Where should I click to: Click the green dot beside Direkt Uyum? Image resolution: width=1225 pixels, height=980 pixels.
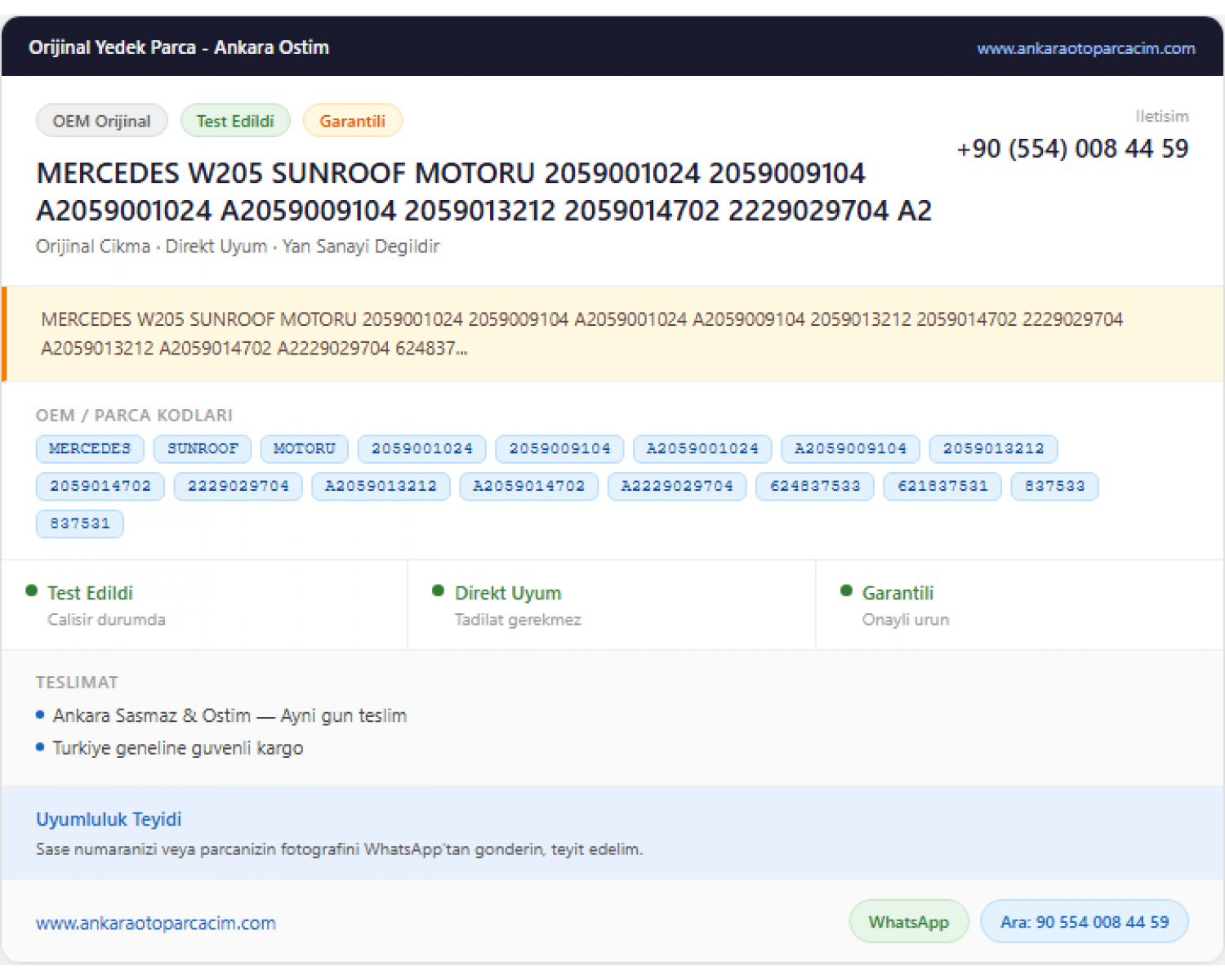tap(438, 590)
